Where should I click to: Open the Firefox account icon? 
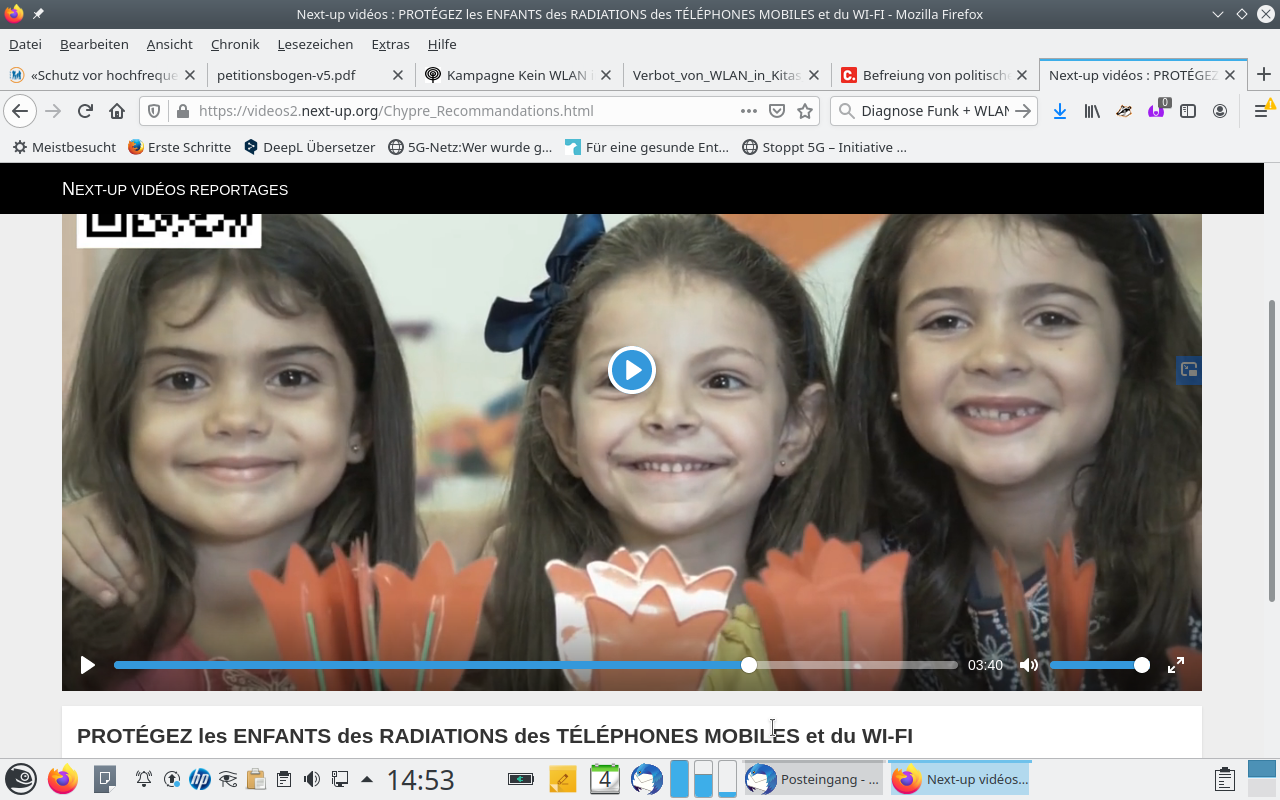pyautogui.click(x=1220, y=111)
